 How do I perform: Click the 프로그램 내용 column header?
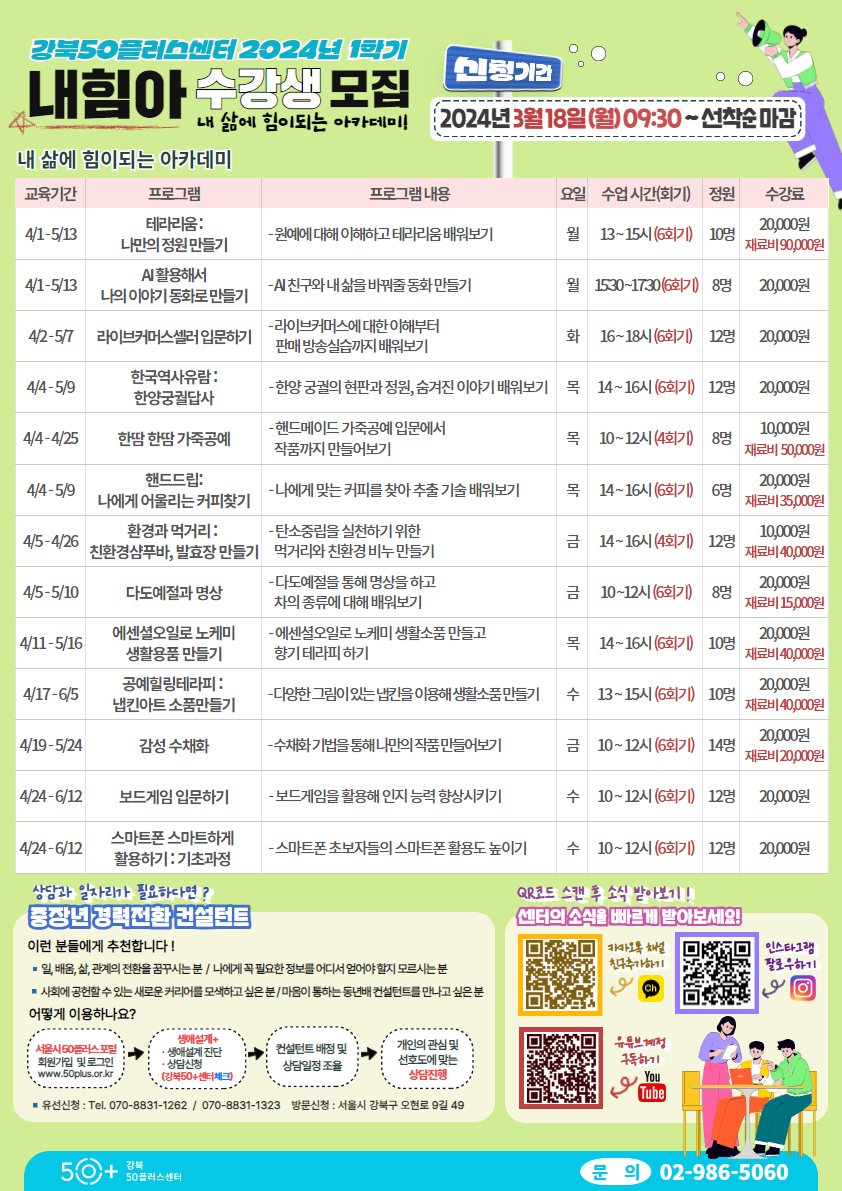410,193
